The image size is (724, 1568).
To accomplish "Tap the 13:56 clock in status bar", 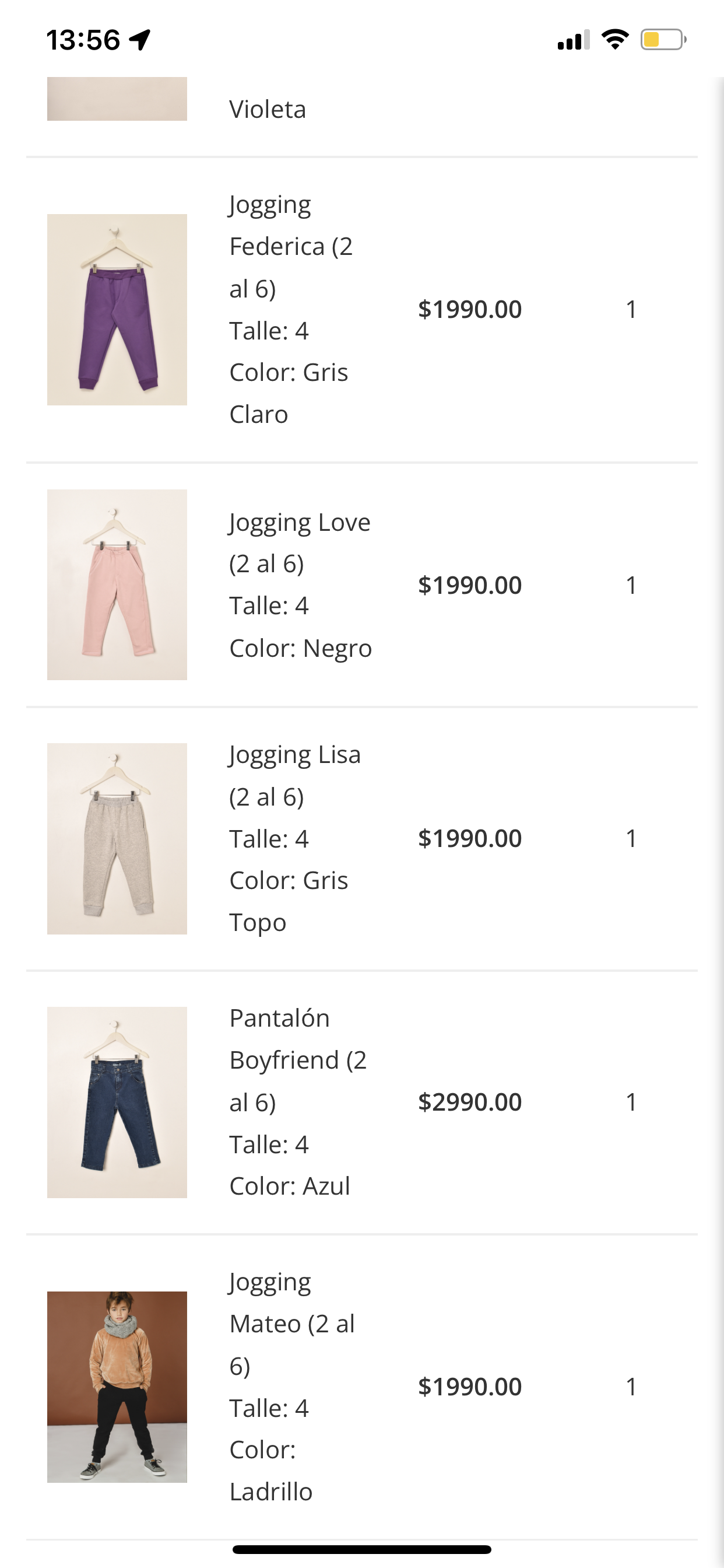I will coord(83,40).
